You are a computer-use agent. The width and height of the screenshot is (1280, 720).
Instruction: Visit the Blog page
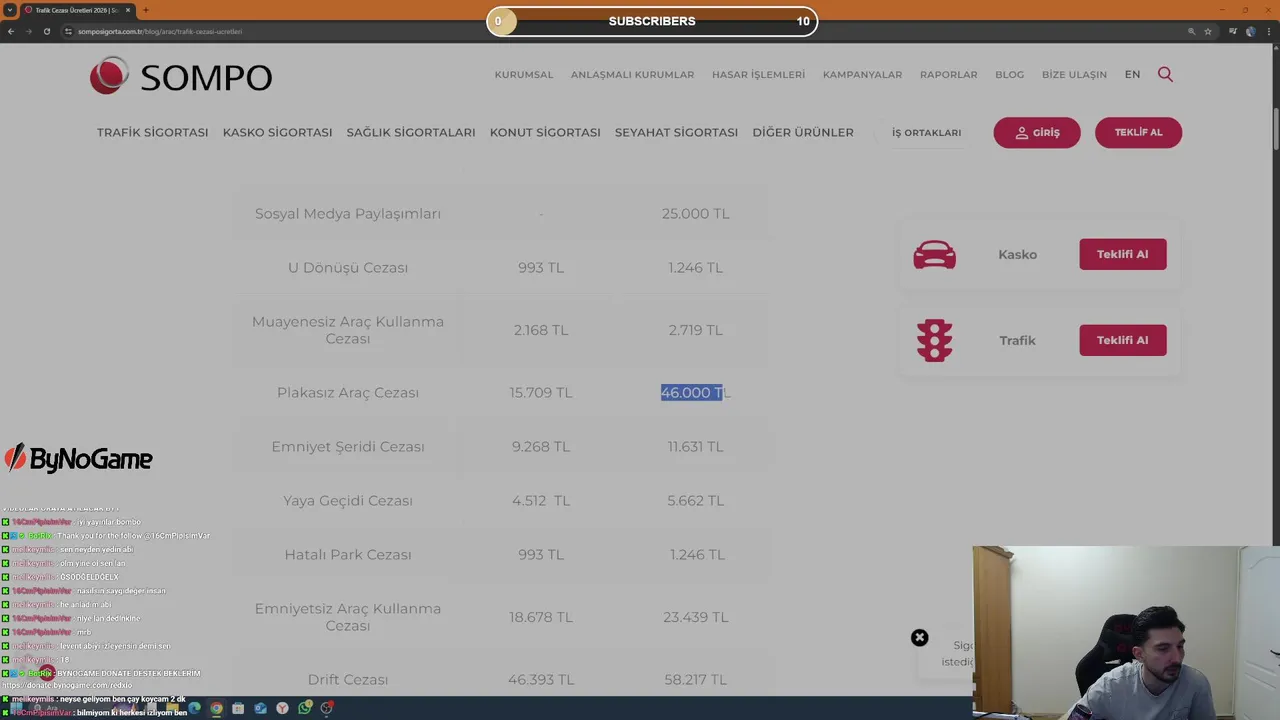[1009, 74]
